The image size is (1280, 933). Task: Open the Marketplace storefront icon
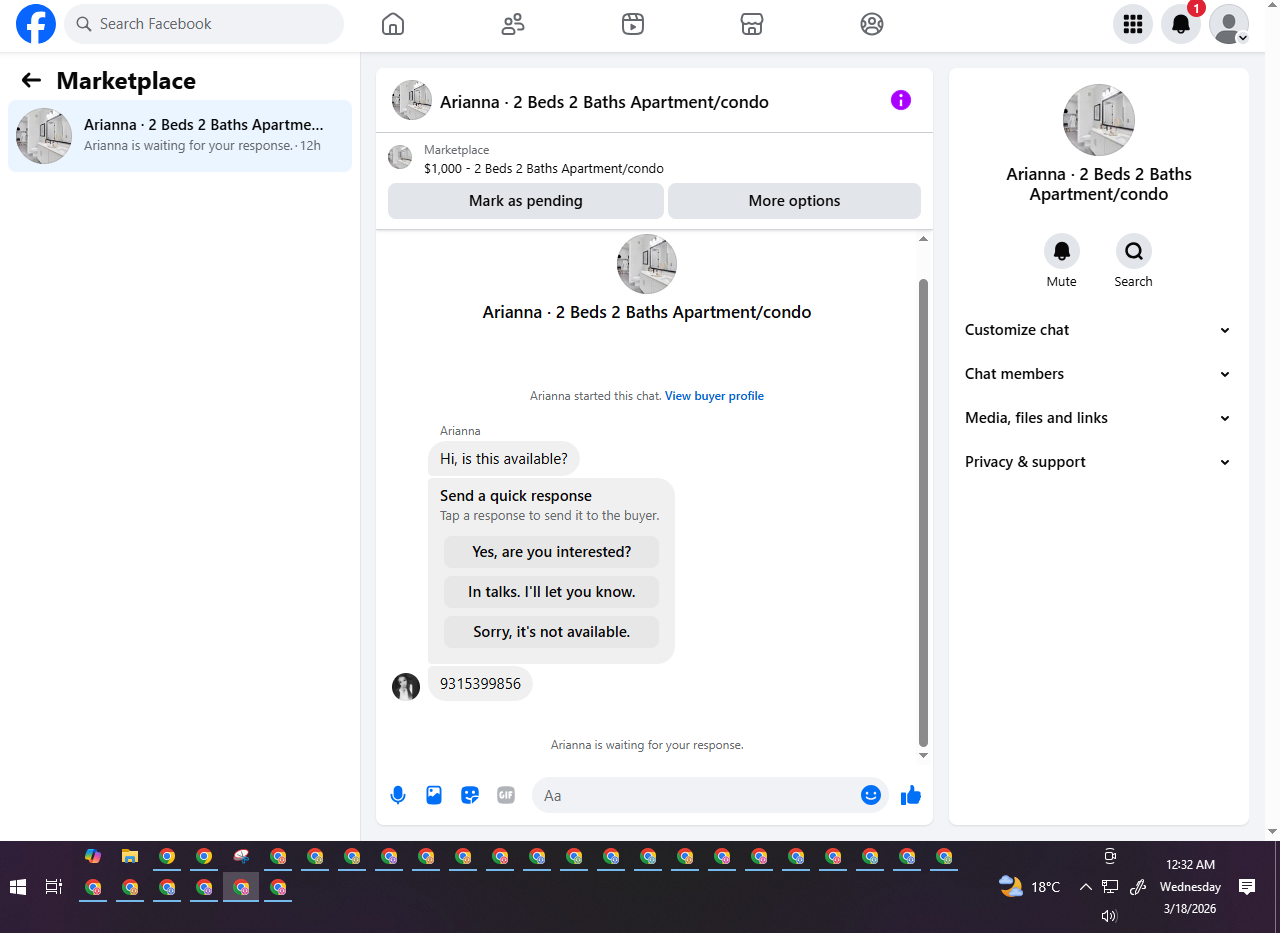(x=752, y=24)
